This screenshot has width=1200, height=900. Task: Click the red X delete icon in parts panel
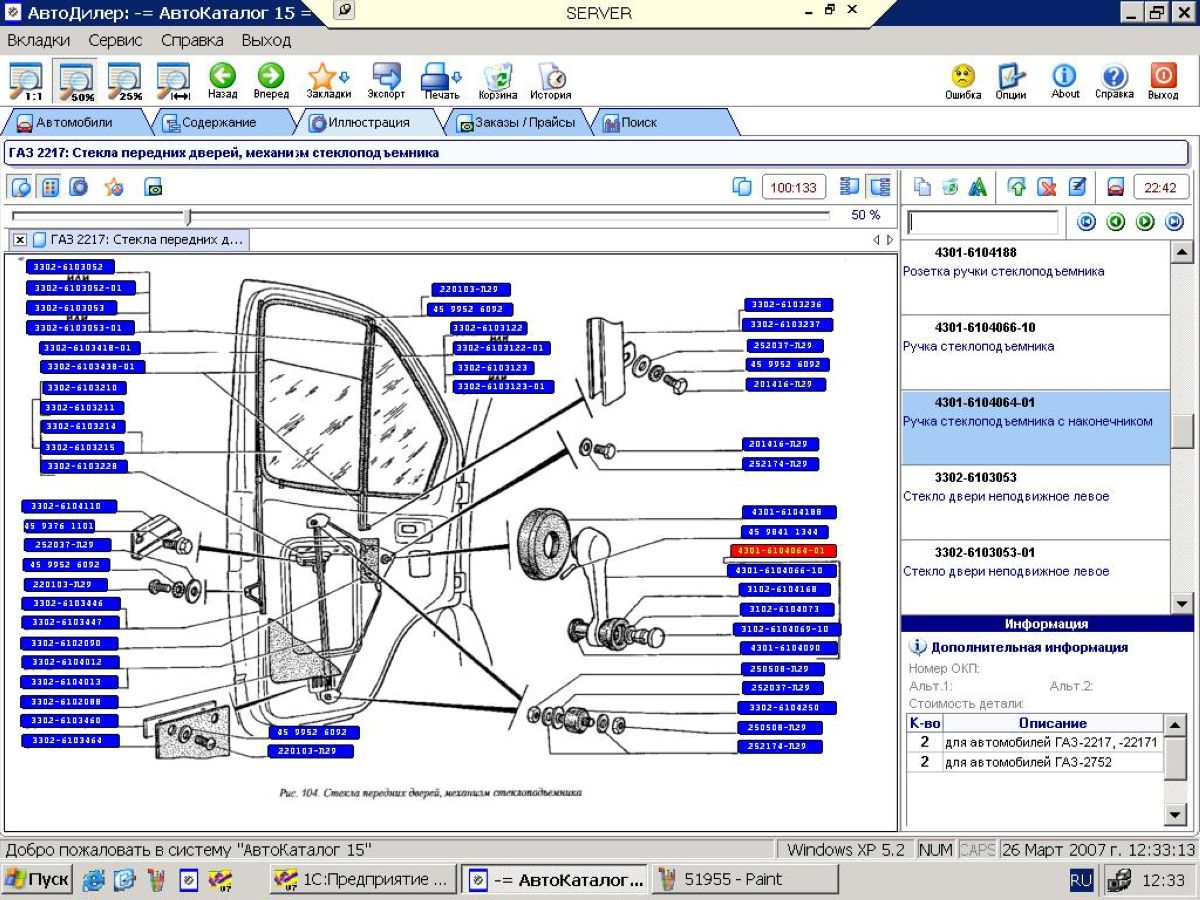(x=1047, y=187)
